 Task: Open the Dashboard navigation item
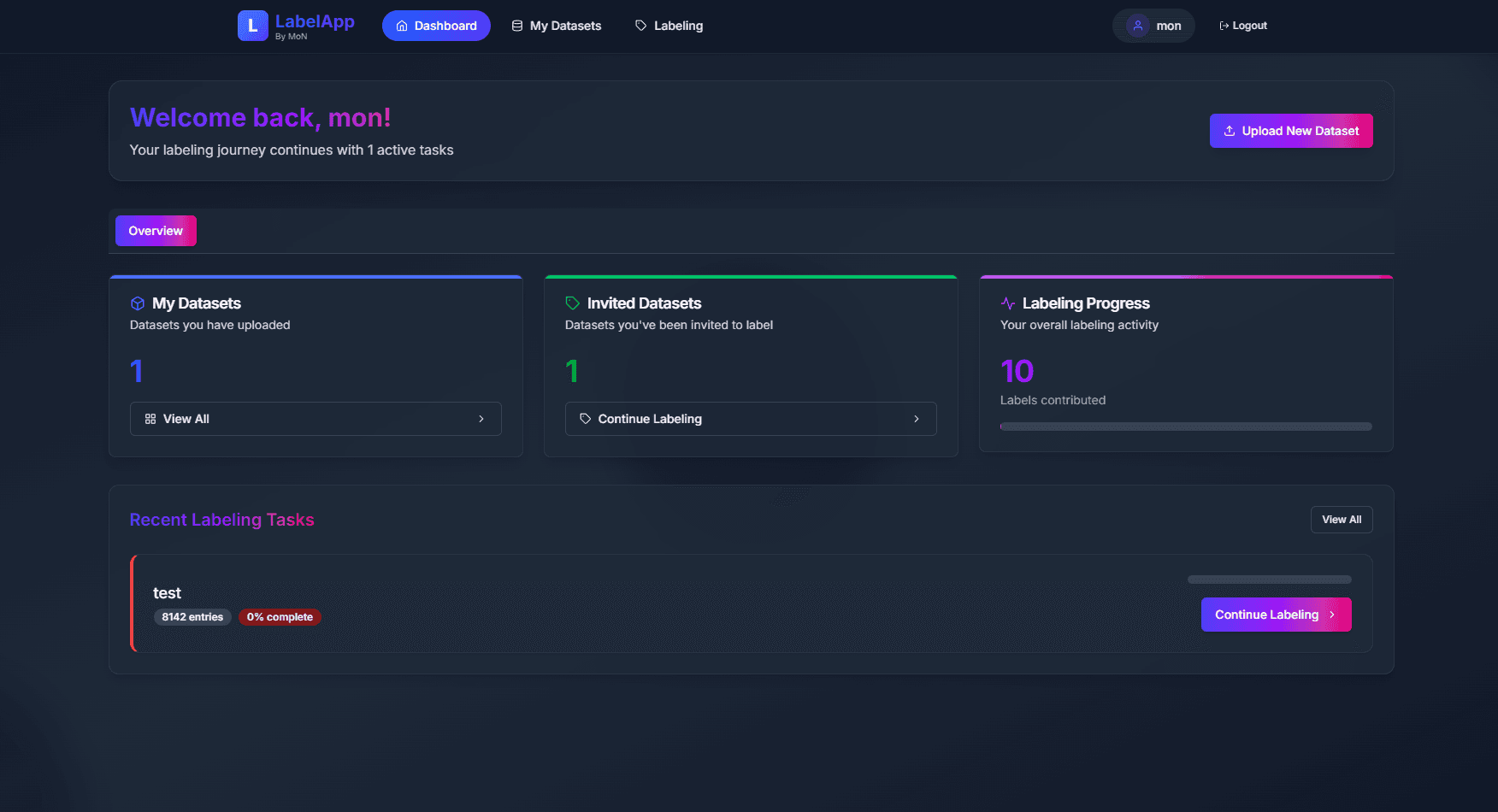[x=436, y=26]
